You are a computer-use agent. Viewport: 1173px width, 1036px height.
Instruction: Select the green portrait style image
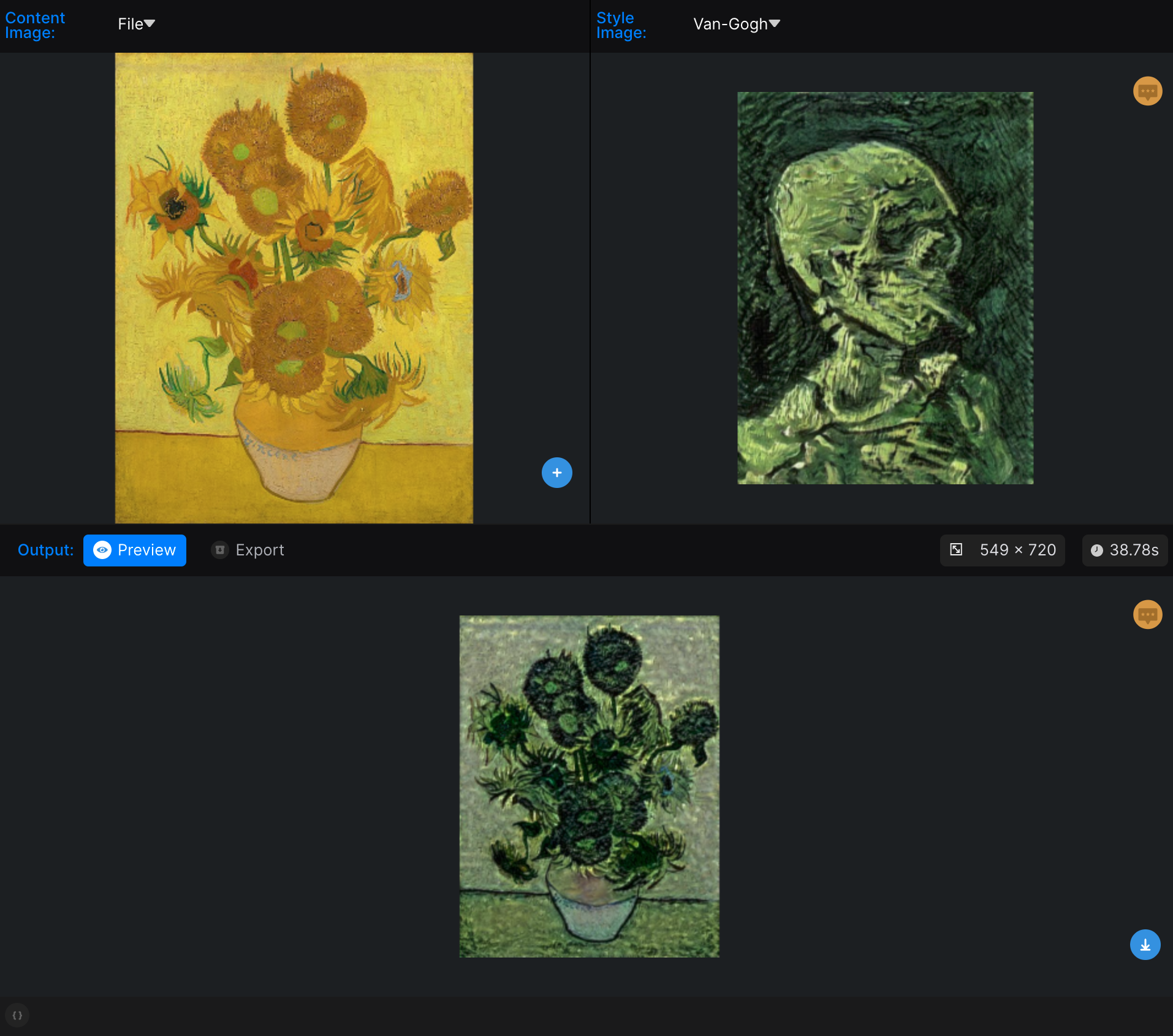pos(885,288)
